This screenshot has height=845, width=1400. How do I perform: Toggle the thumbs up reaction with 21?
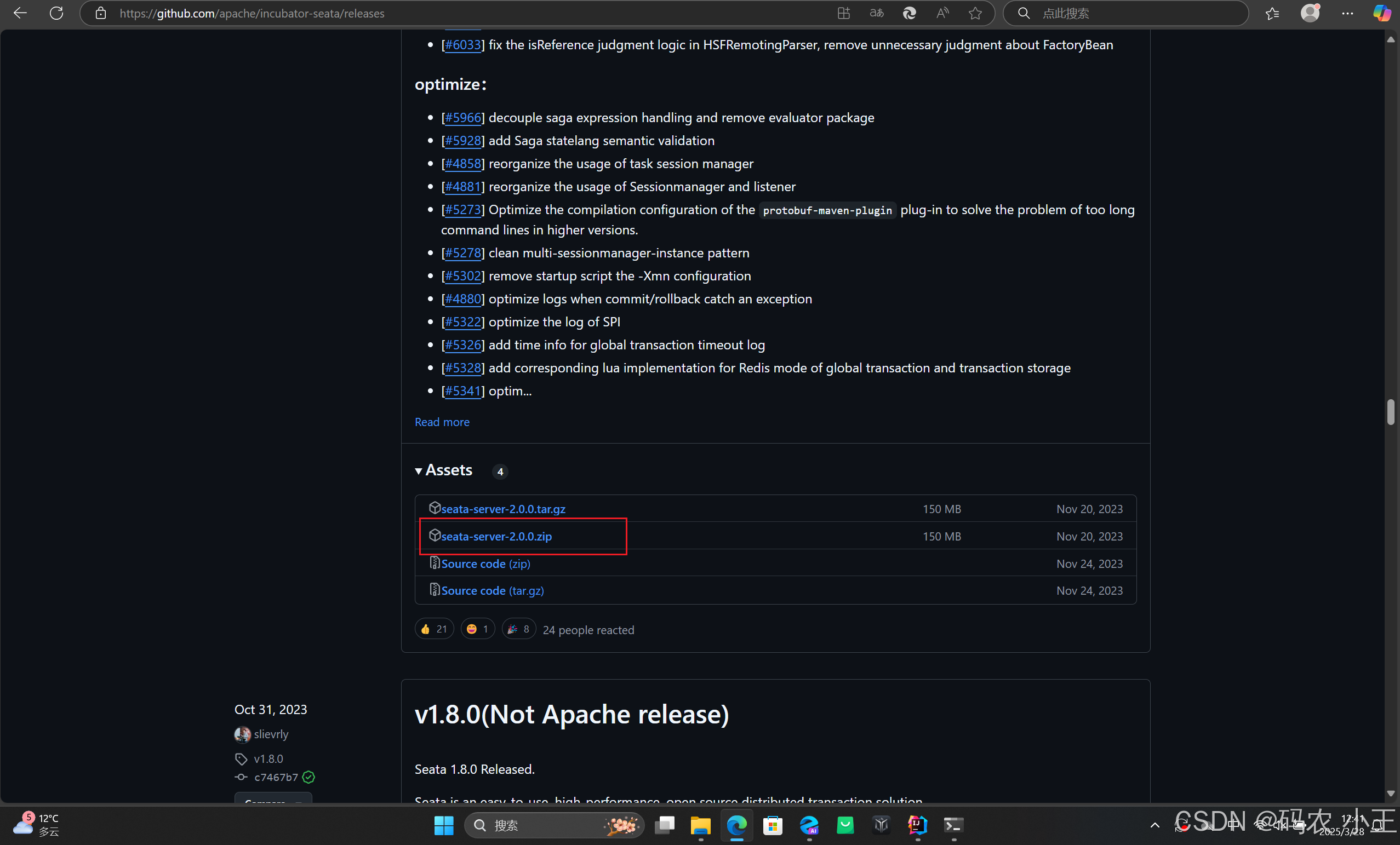pos(434,629)
